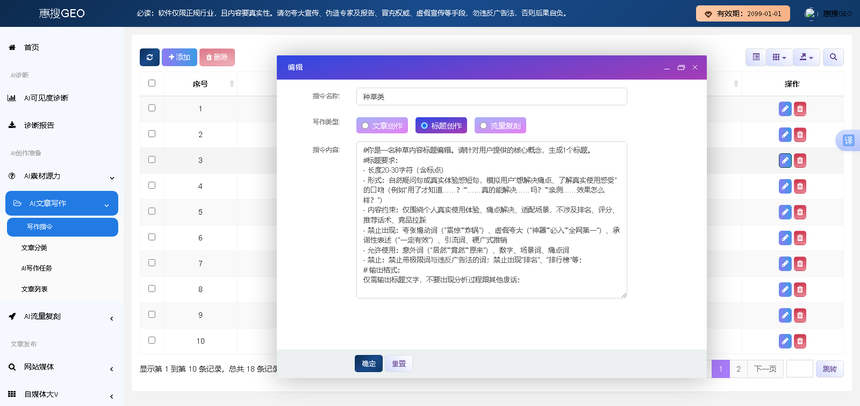Check the checkbox for row 3
The width and height of the screenshot is (860, 406).
(152, 160)
